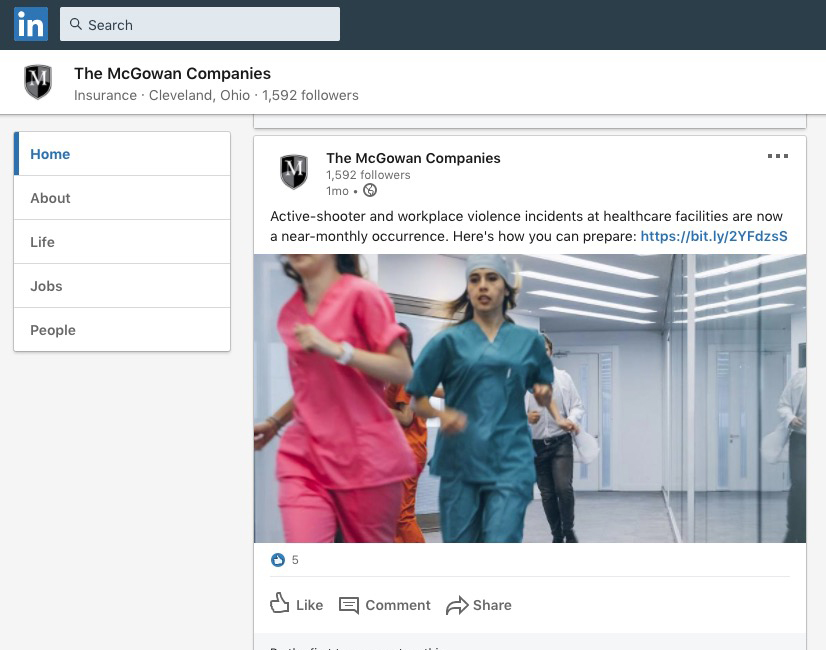Screen dimensions: 826x650
Task: Click The McGowan Companies post author name
Action: pyautogui.click(x=413, y=158)
